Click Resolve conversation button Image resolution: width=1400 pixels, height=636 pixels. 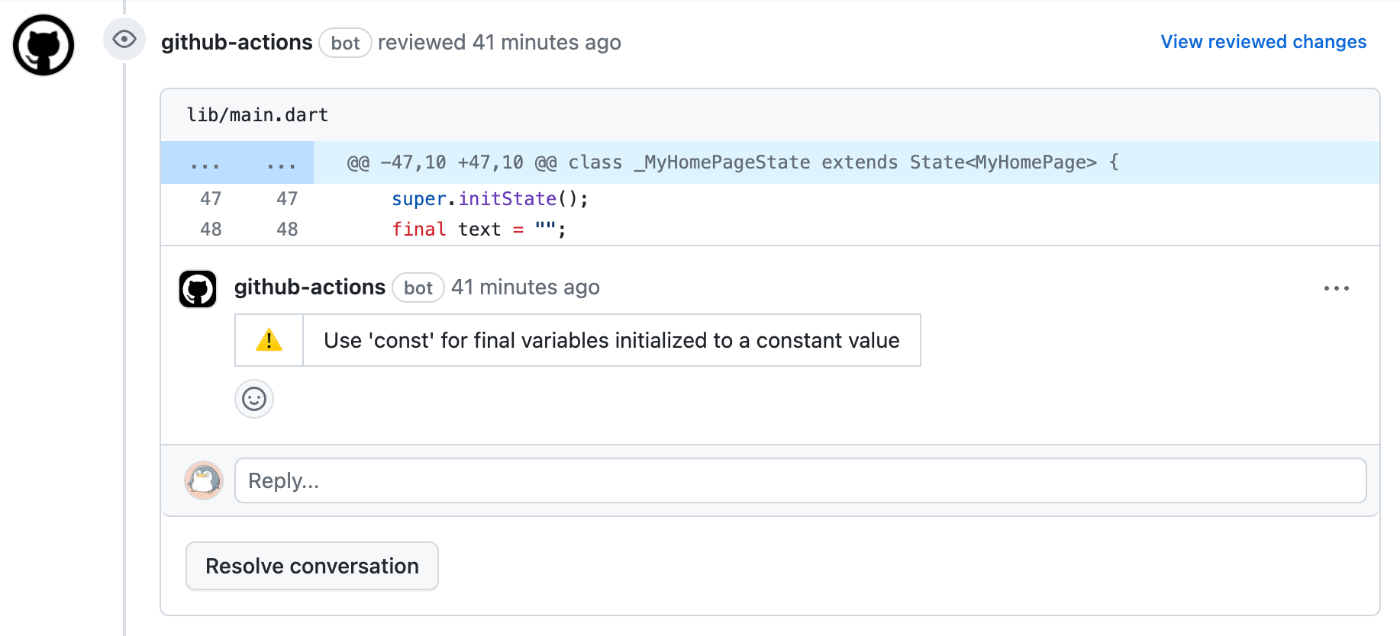pos(312,566)
